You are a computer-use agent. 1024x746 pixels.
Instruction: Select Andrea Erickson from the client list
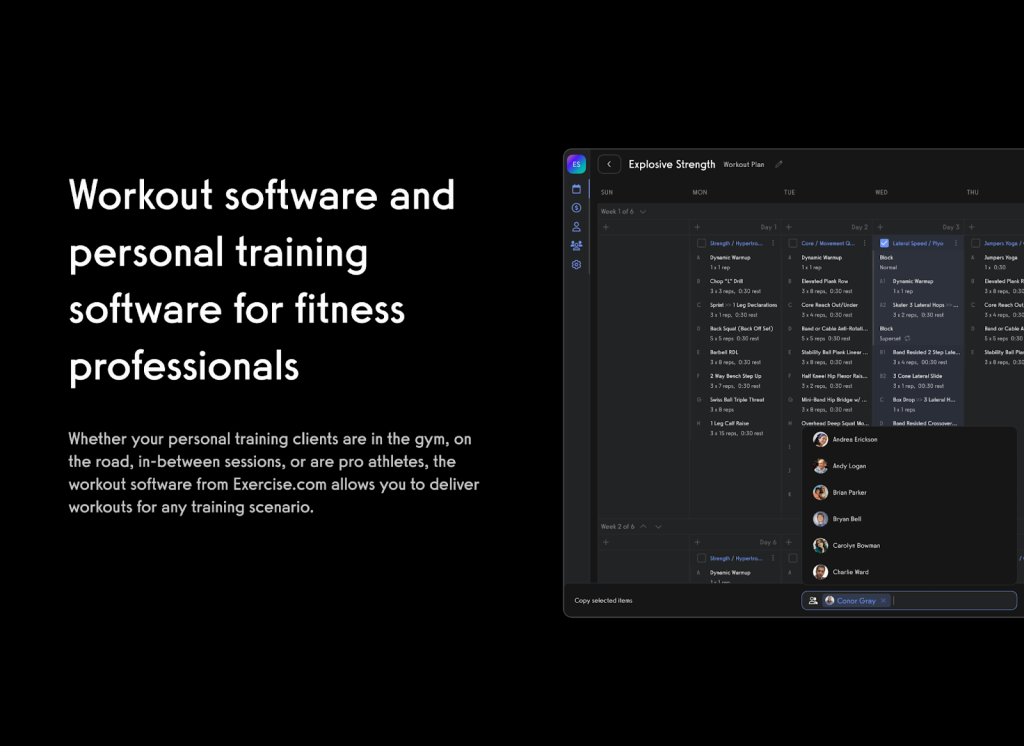tap(854, 440)
